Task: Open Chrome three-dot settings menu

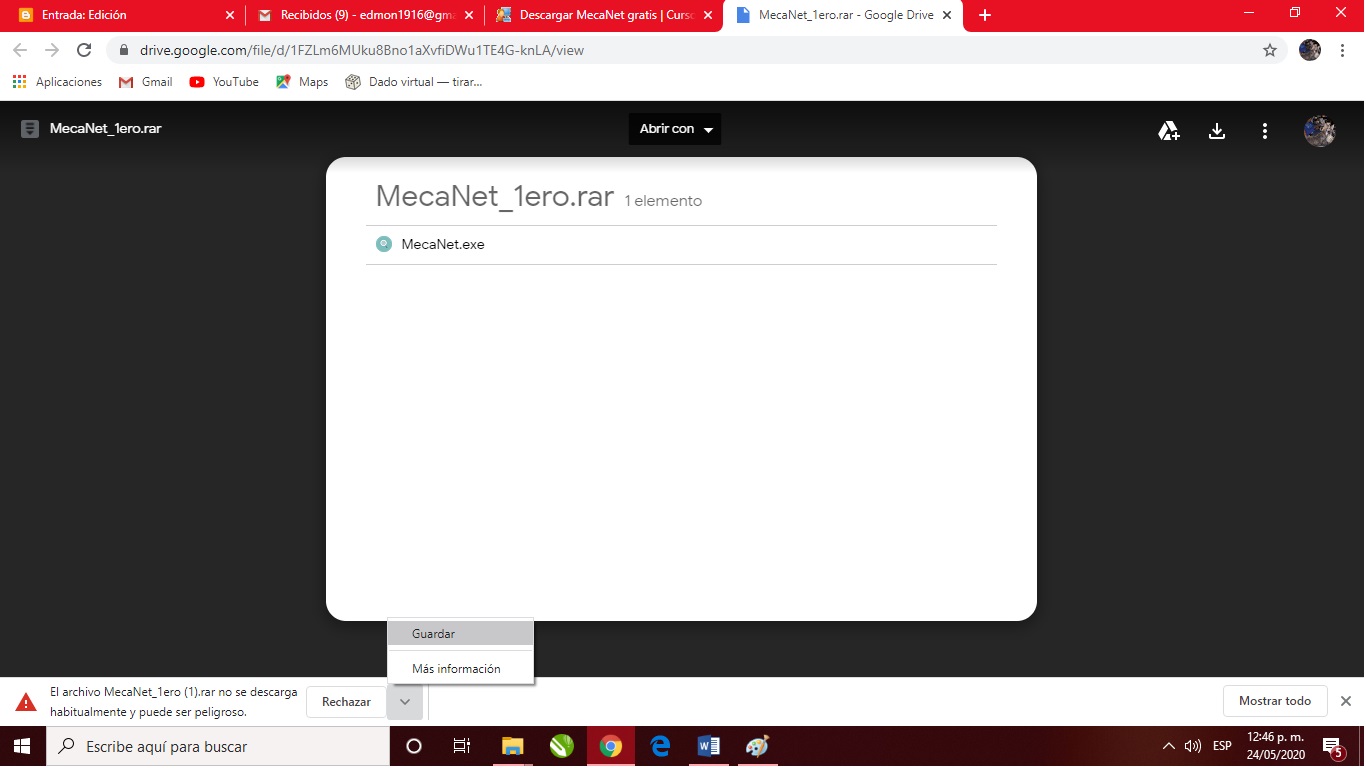Action: [1342, 50]
